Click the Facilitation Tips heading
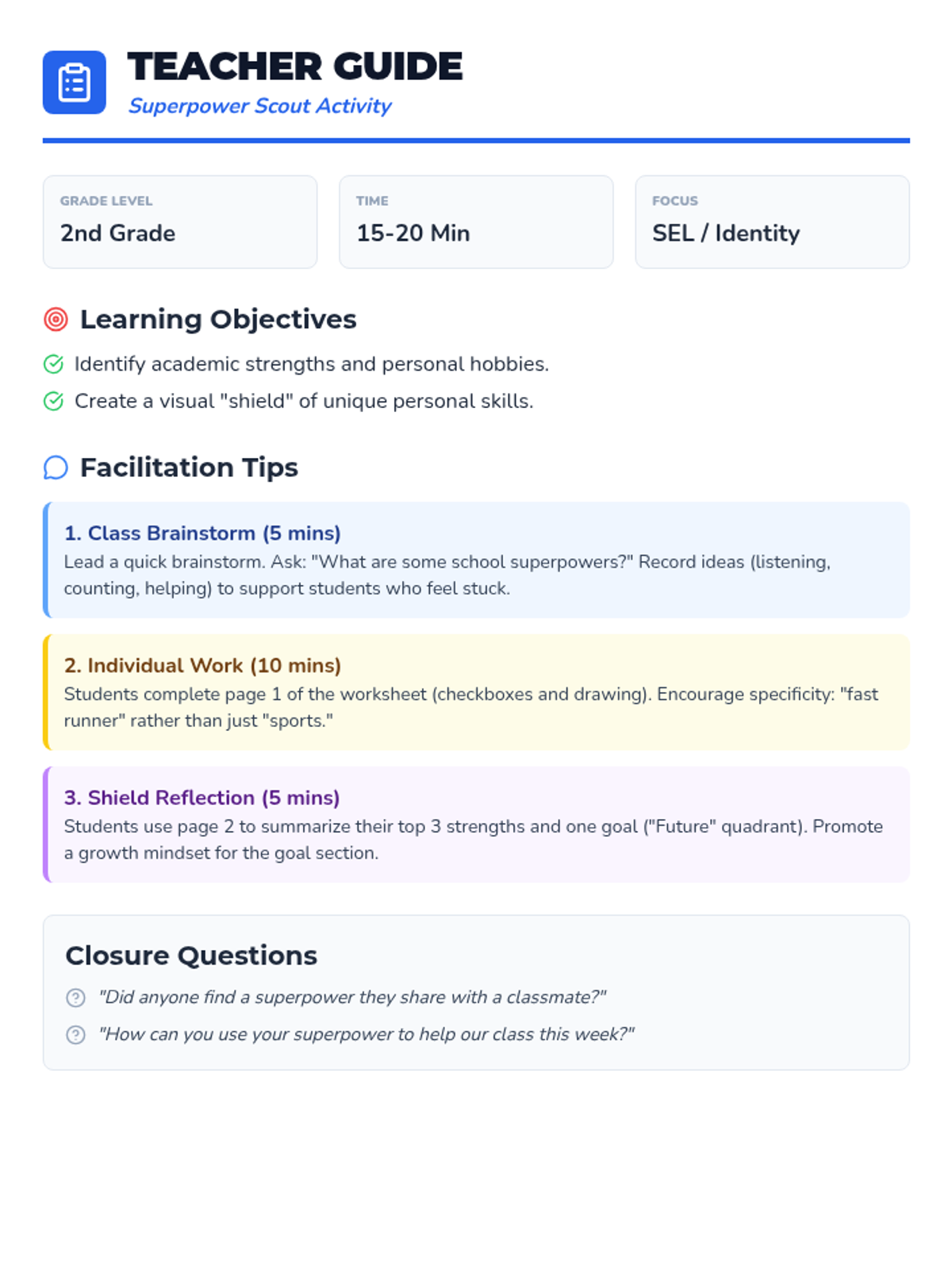The width and height of the screenshot is (952, 1270). [189, 468]
